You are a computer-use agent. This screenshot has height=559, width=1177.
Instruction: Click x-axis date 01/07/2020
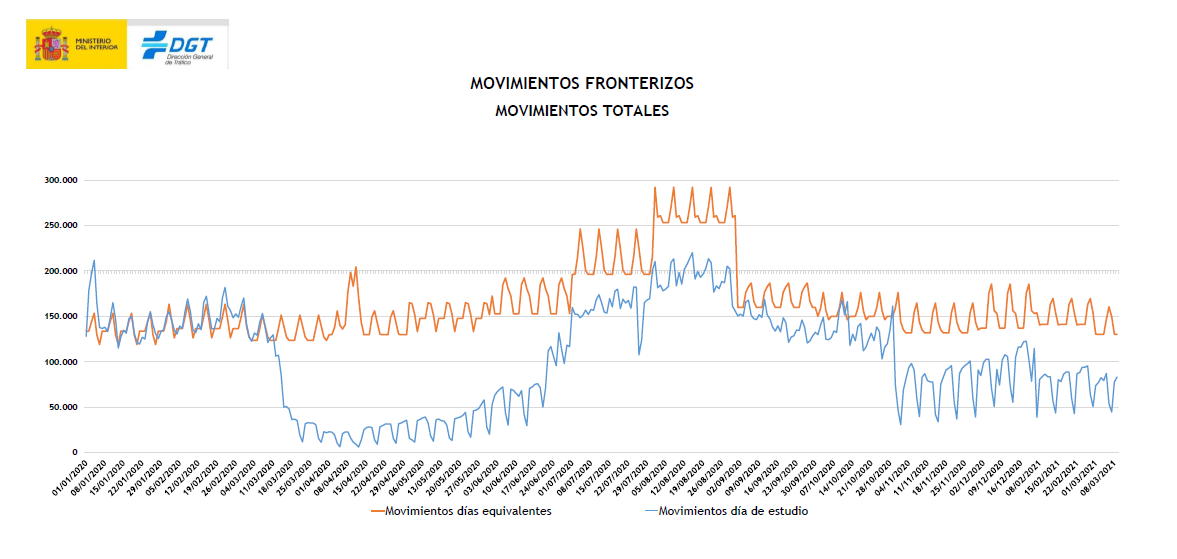pyautogui.click(x=556, y=476)
